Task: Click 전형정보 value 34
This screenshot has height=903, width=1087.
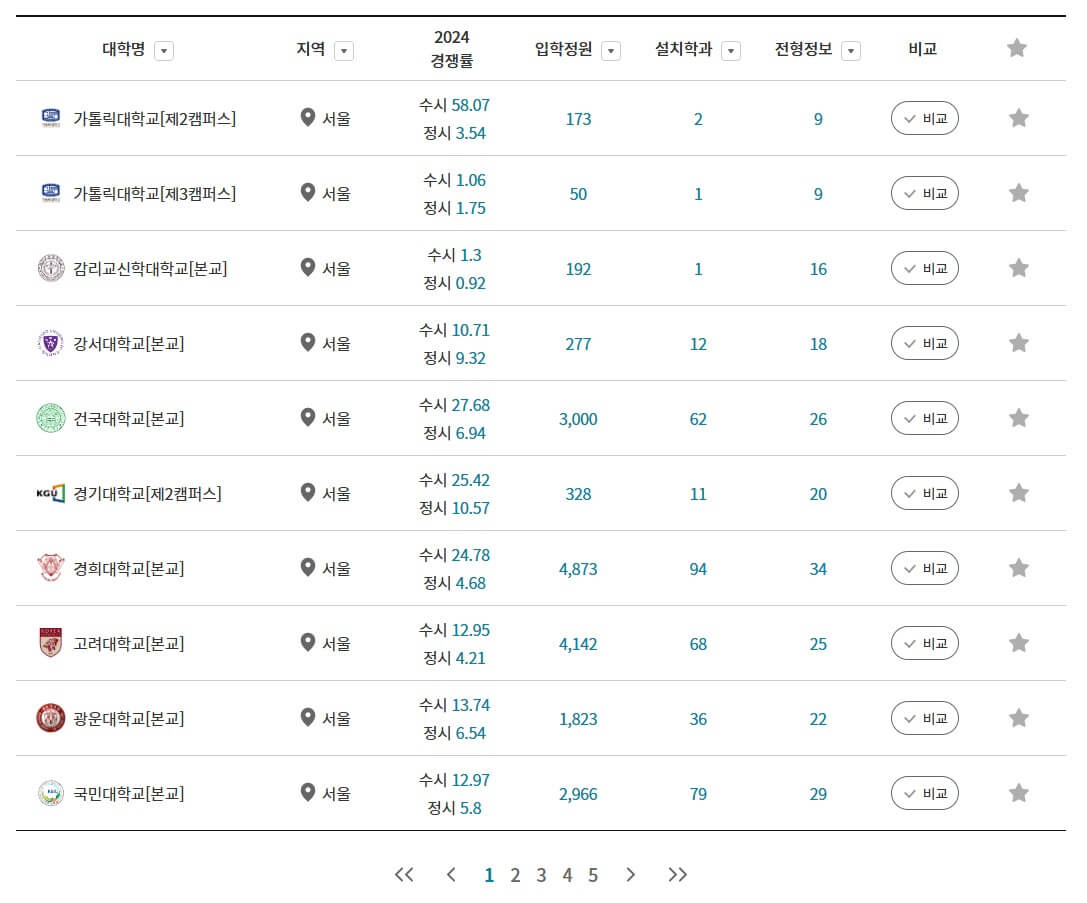Action: pyautogui.click(x=818, y=569)
